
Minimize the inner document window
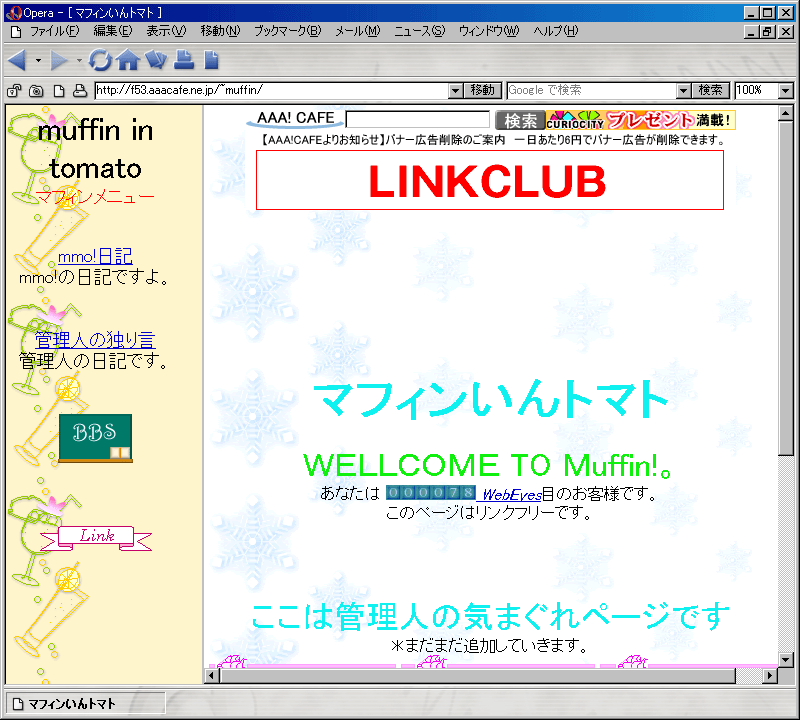(x=751, y=32)
